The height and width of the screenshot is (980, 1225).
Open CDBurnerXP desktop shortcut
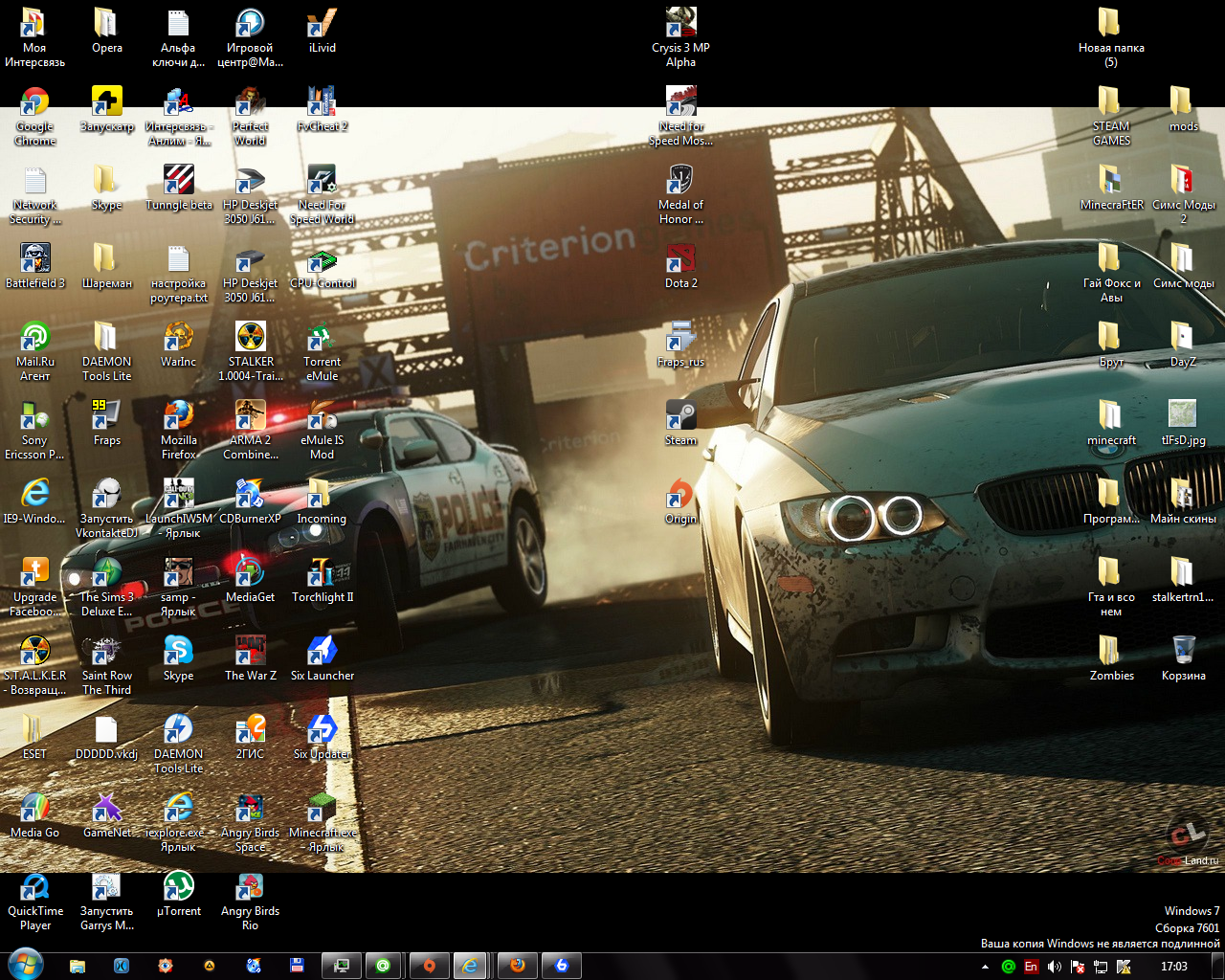click(x=251, y=494)
